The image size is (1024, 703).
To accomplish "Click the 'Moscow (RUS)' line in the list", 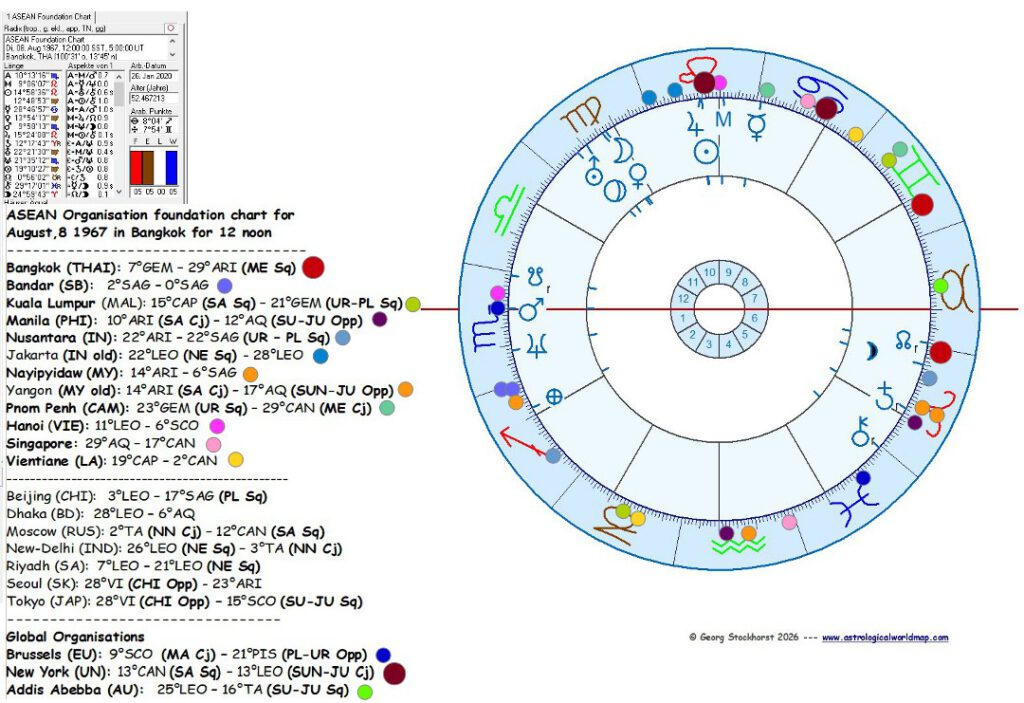I will (165, 532).
